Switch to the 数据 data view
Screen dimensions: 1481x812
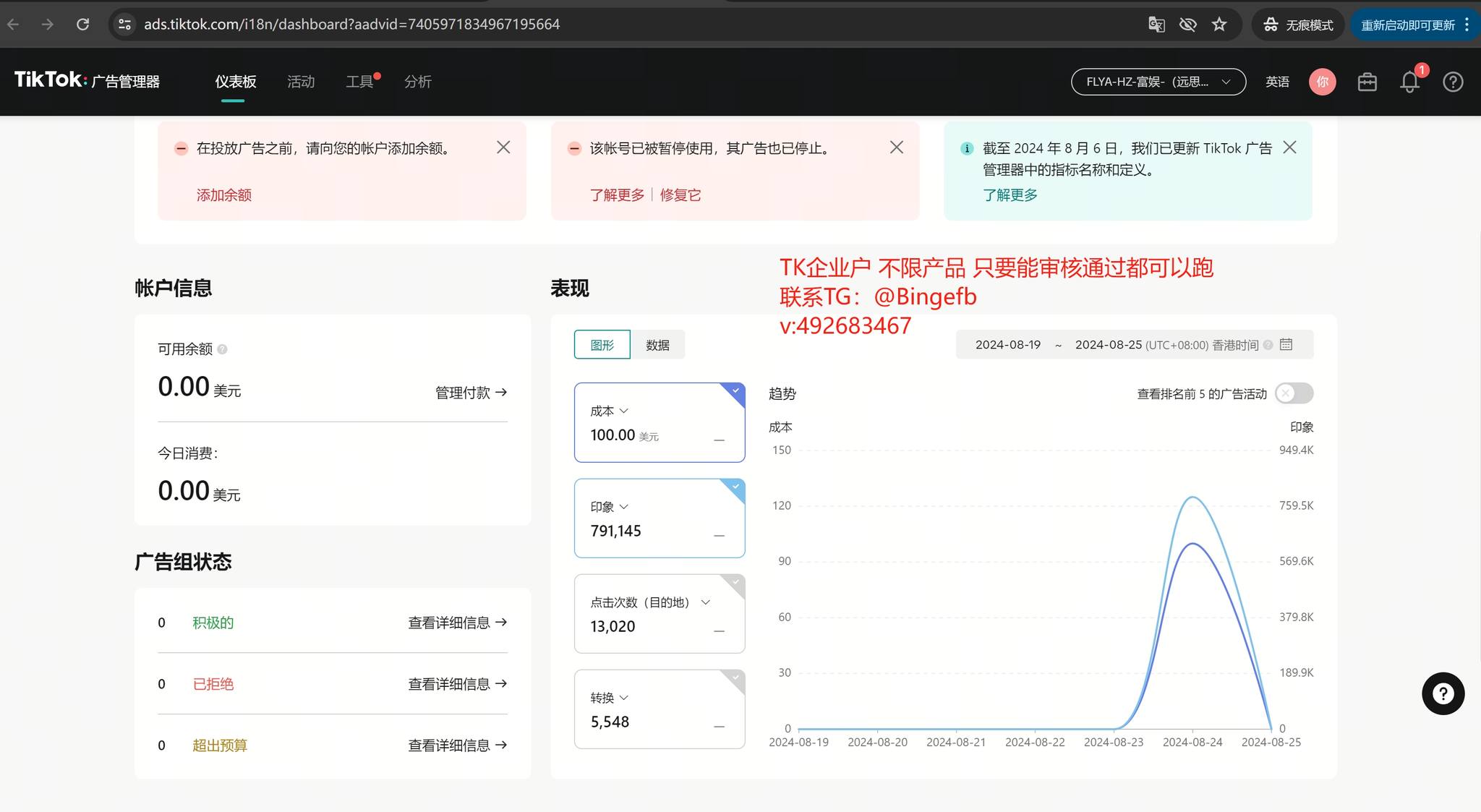(x=657, y=345)
